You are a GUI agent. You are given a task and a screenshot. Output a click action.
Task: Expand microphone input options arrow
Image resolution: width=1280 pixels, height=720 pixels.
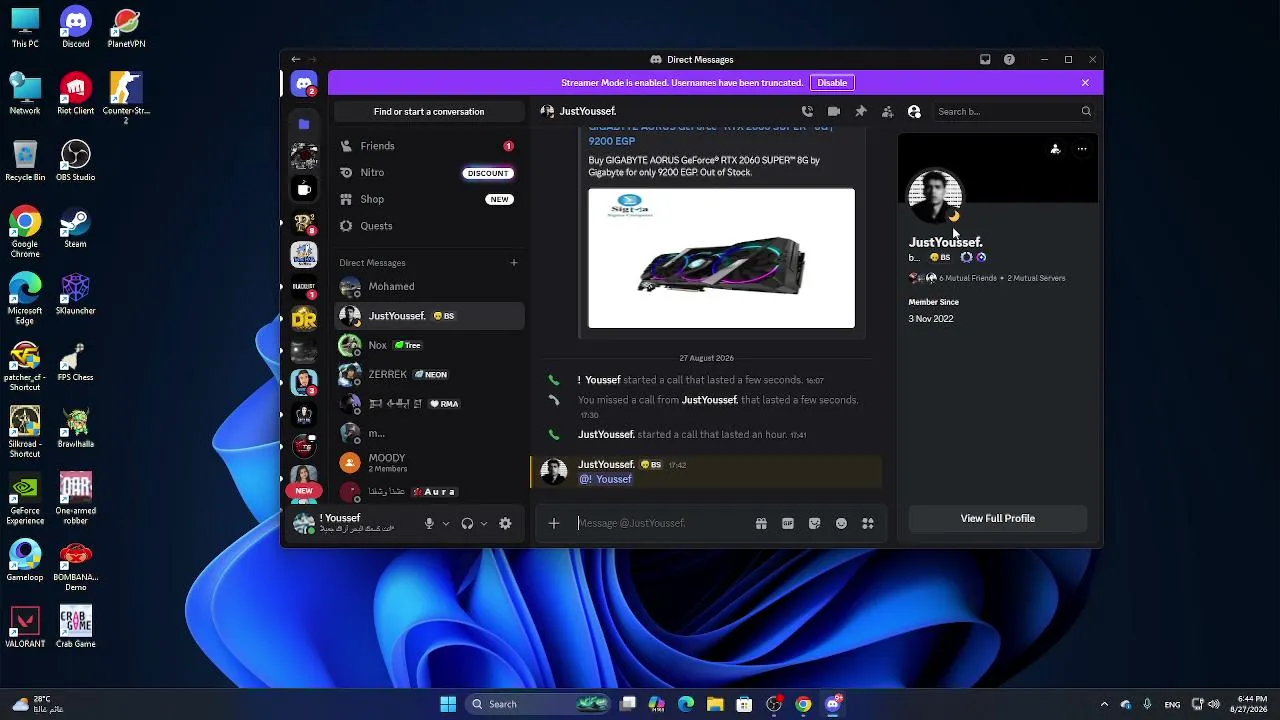coord(446,523)
